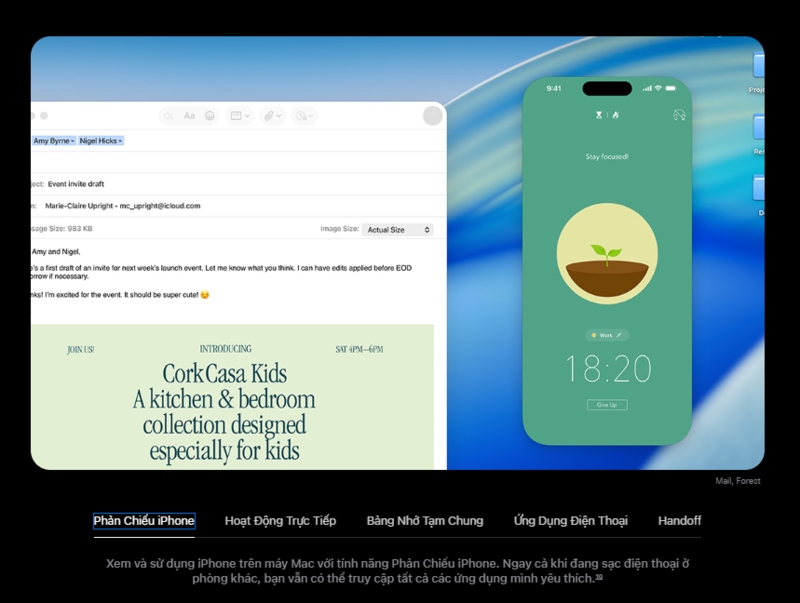This screenshot has width=800, height=603.
Task: Open the Bảng Nhớ Tạm Chung tab
Action: tap(424, 521)
